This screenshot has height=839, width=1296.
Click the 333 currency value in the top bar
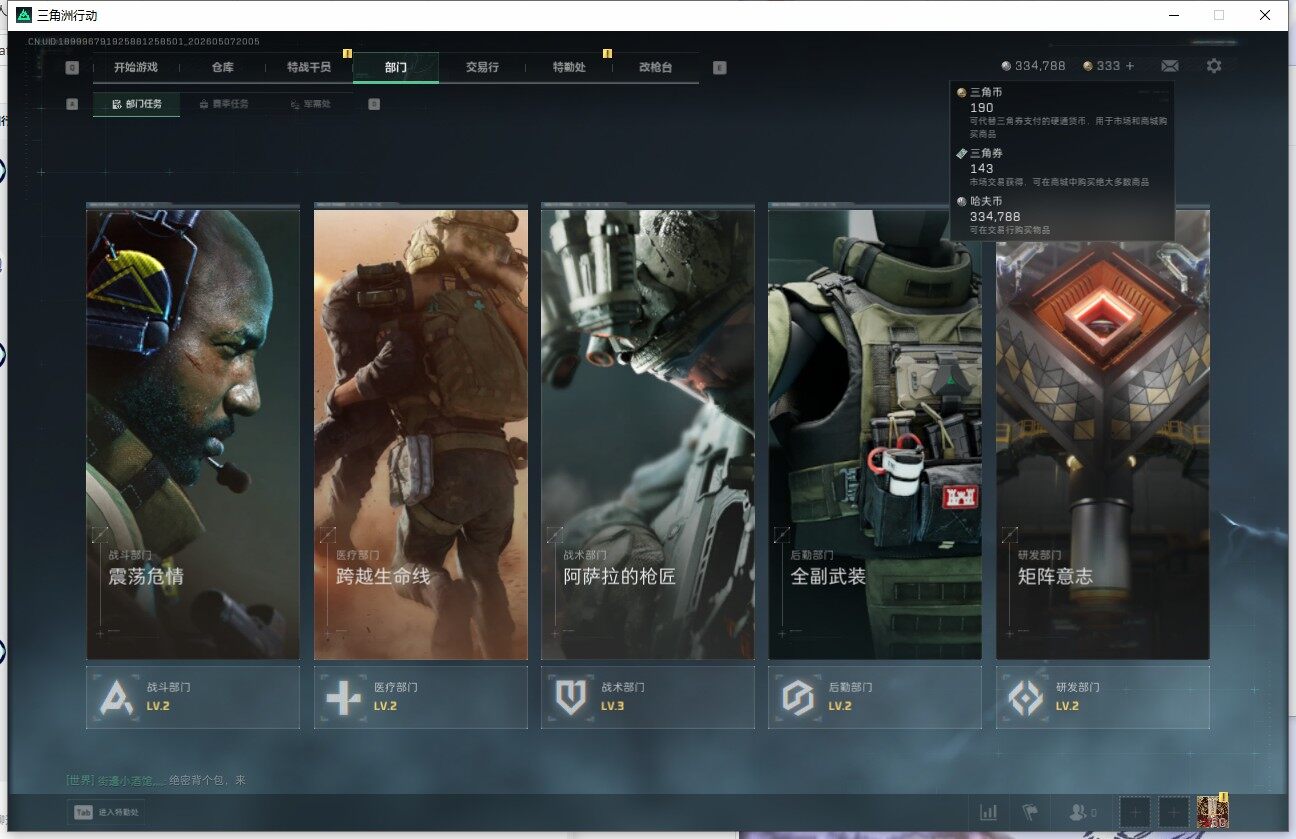1108,66
